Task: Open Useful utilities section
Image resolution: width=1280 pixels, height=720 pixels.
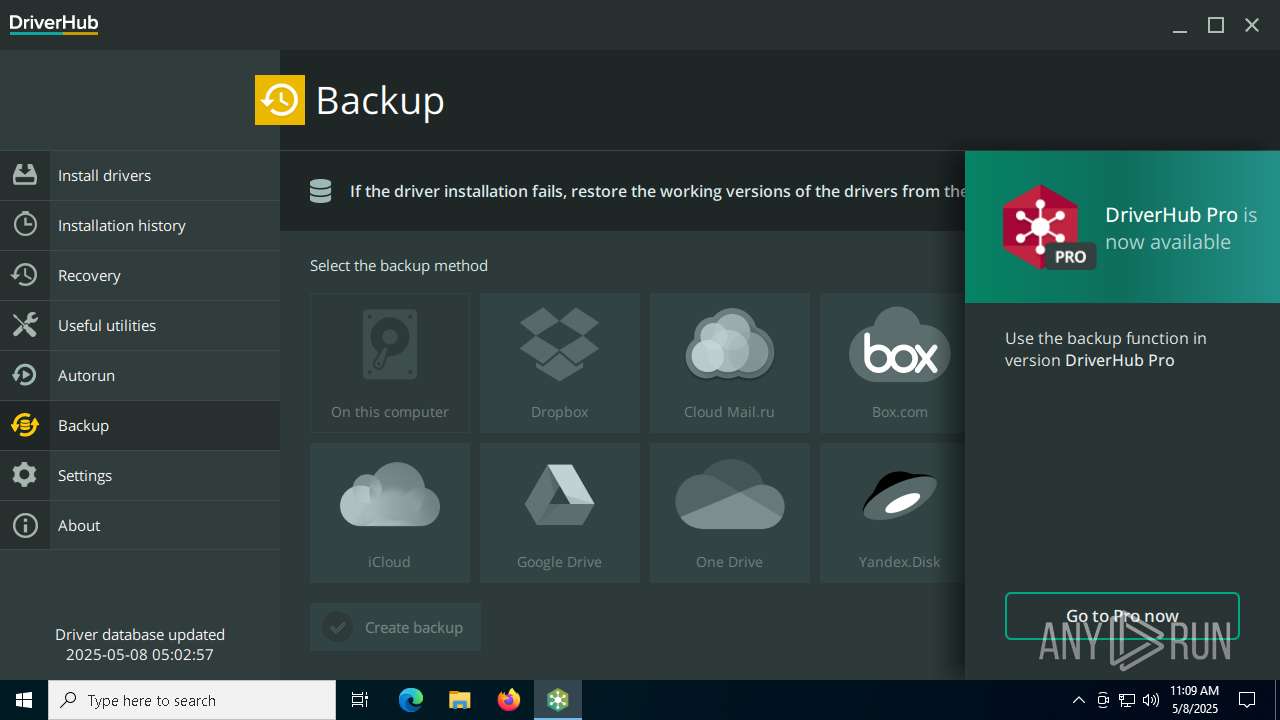Action: tap(140, 325)
